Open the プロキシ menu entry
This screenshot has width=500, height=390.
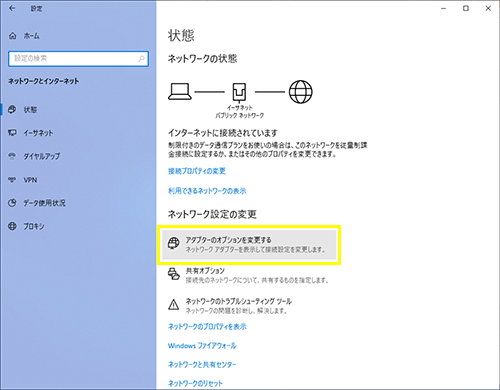pyautogui.click(x=78, y=226)
